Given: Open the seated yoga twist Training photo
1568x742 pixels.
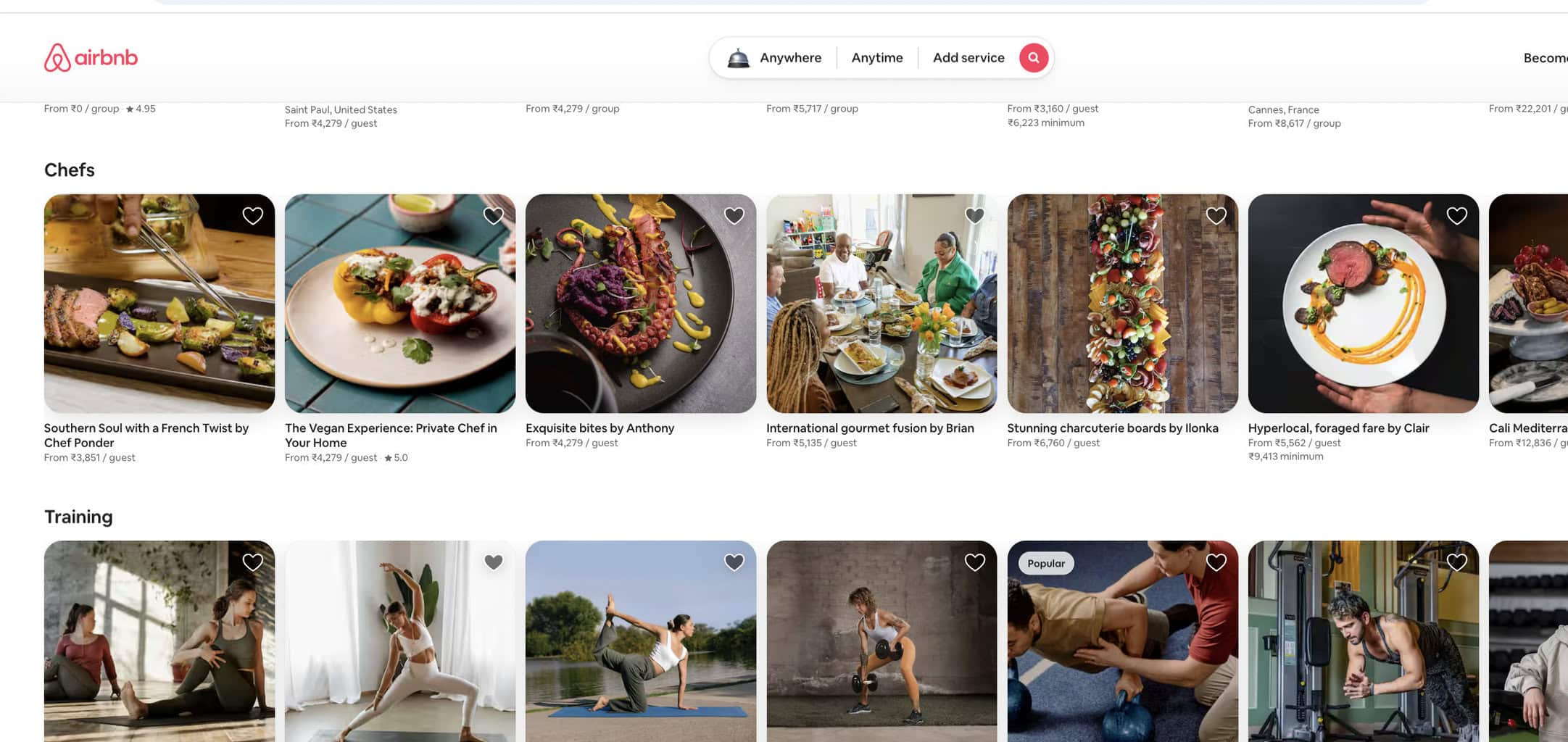Looking at the screenshot, I should pos(159,641).
